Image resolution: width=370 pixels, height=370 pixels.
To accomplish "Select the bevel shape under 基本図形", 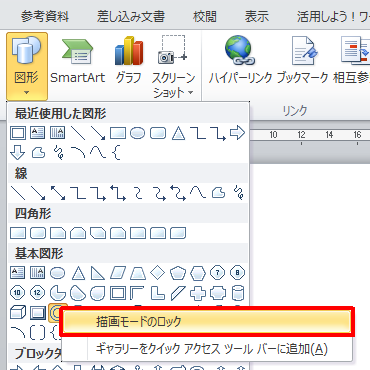I will click(x=38, y=313).
